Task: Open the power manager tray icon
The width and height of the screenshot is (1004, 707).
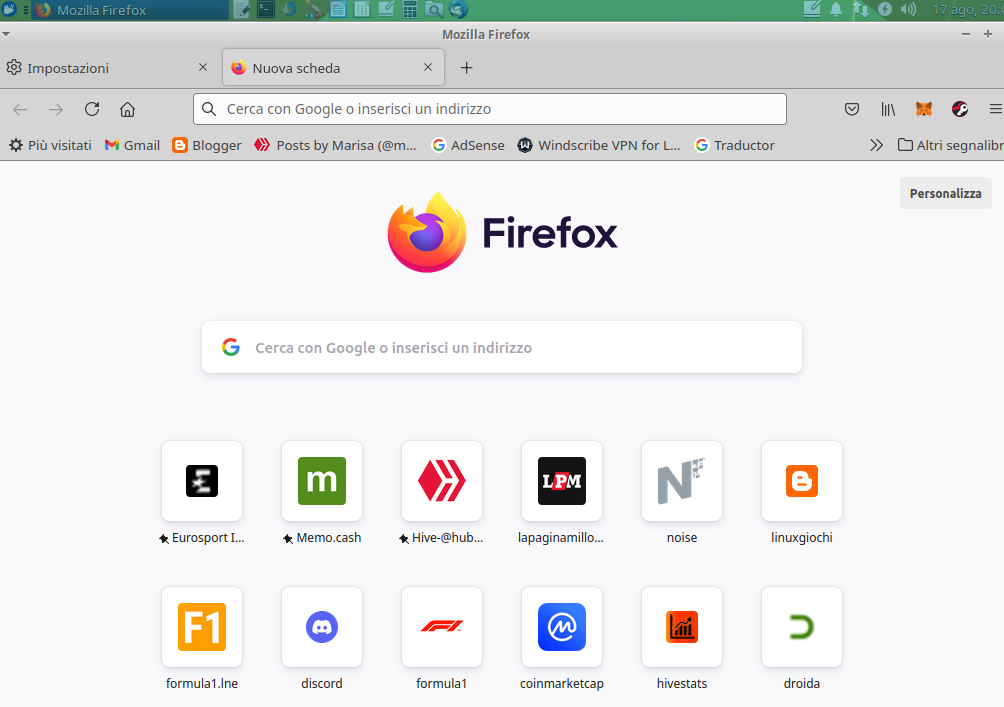Action: click(885, 10)
